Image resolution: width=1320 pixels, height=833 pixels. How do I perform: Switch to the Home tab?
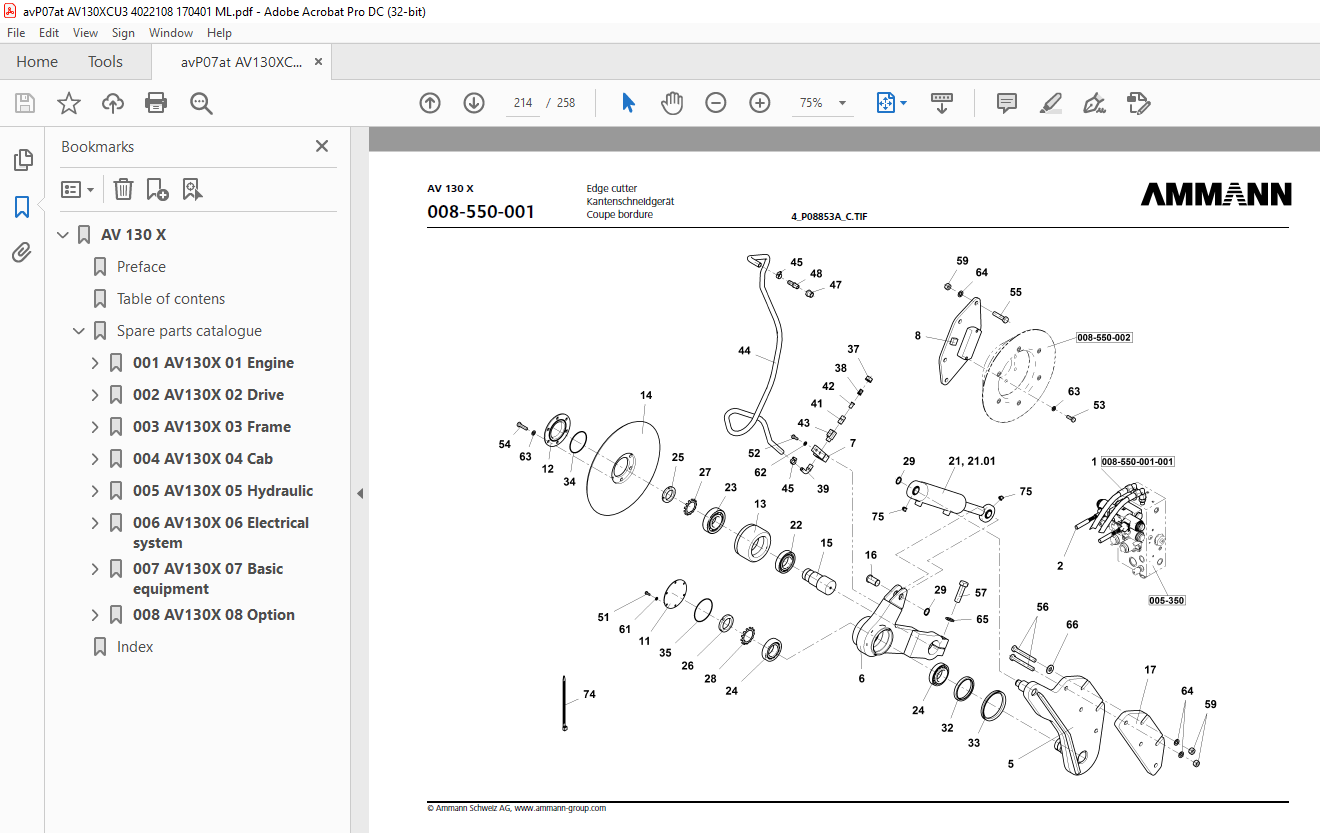(x=37, y=62)
